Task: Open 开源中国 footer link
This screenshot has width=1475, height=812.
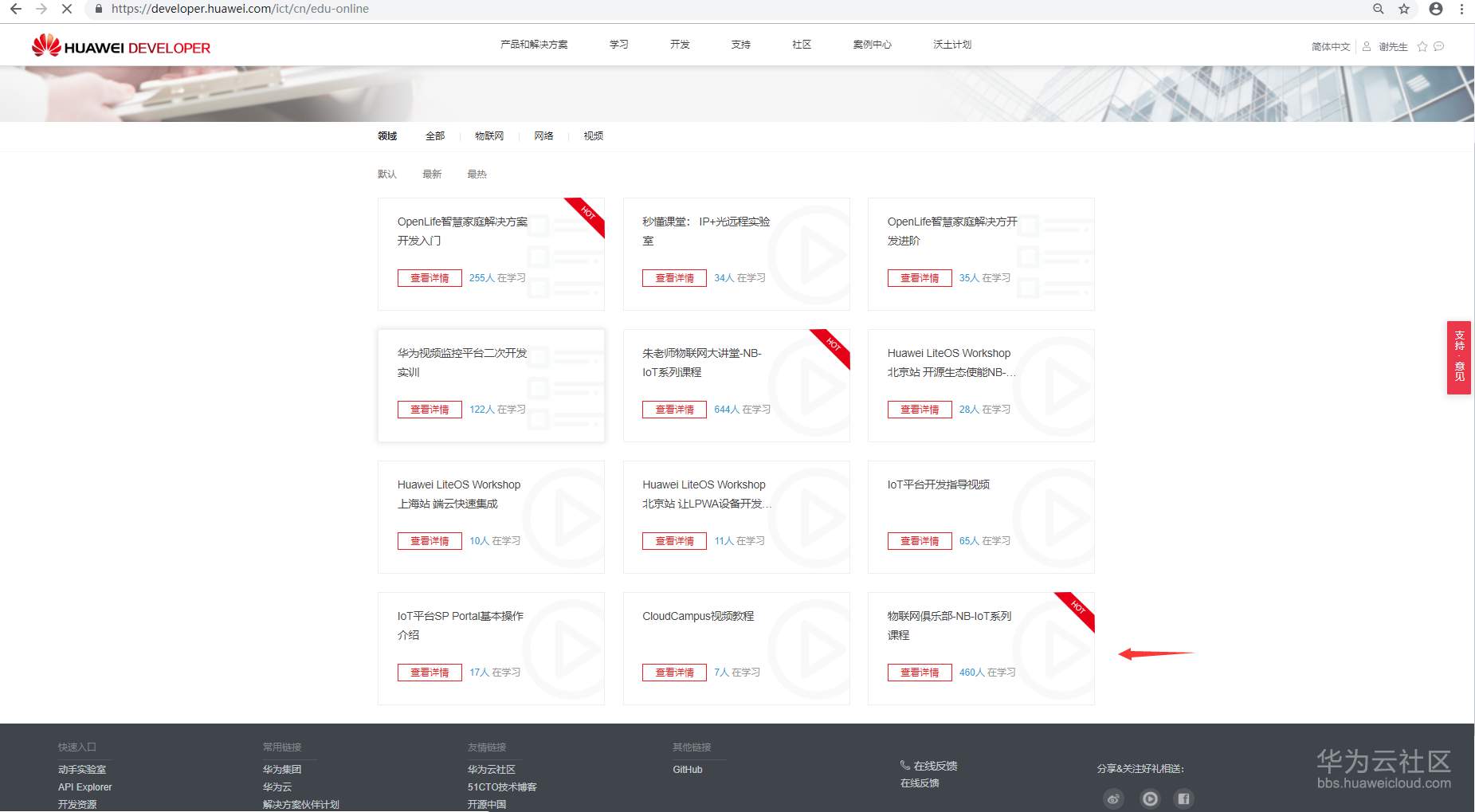Action: click(x=487, y=805)
